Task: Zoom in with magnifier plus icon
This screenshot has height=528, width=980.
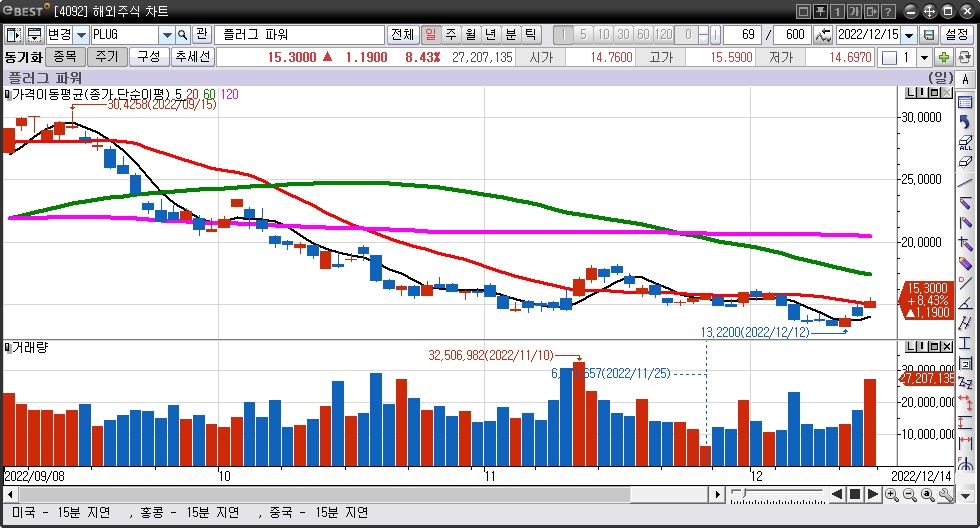Action: pos(892,495)
